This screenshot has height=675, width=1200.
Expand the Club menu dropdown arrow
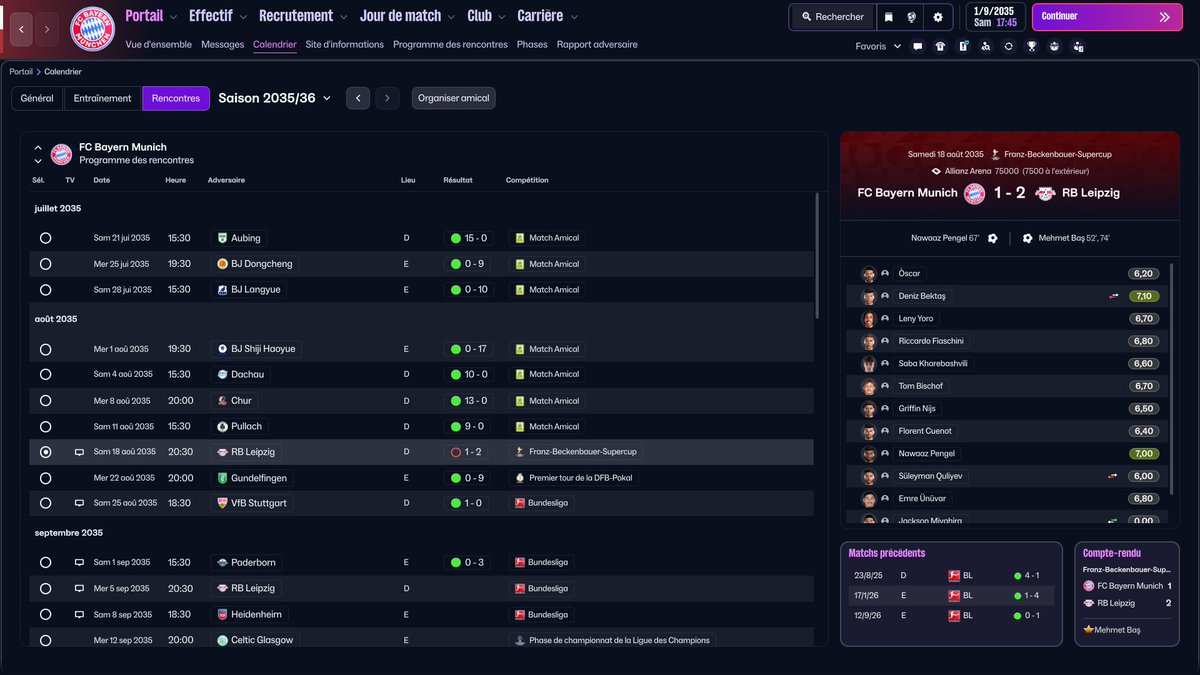[x=502, y=17]
